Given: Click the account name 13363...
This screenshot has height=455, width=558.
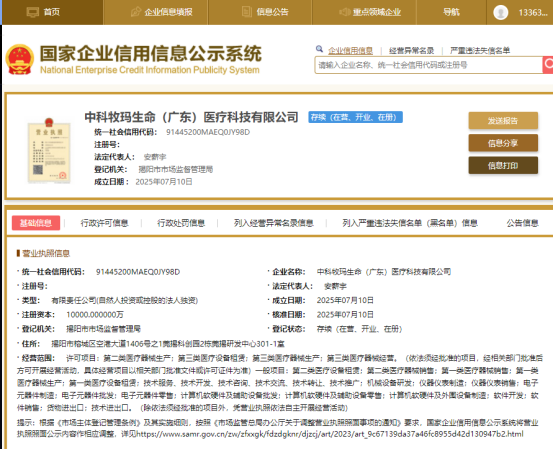Looking at the screenshot, I should click(533, 13).
